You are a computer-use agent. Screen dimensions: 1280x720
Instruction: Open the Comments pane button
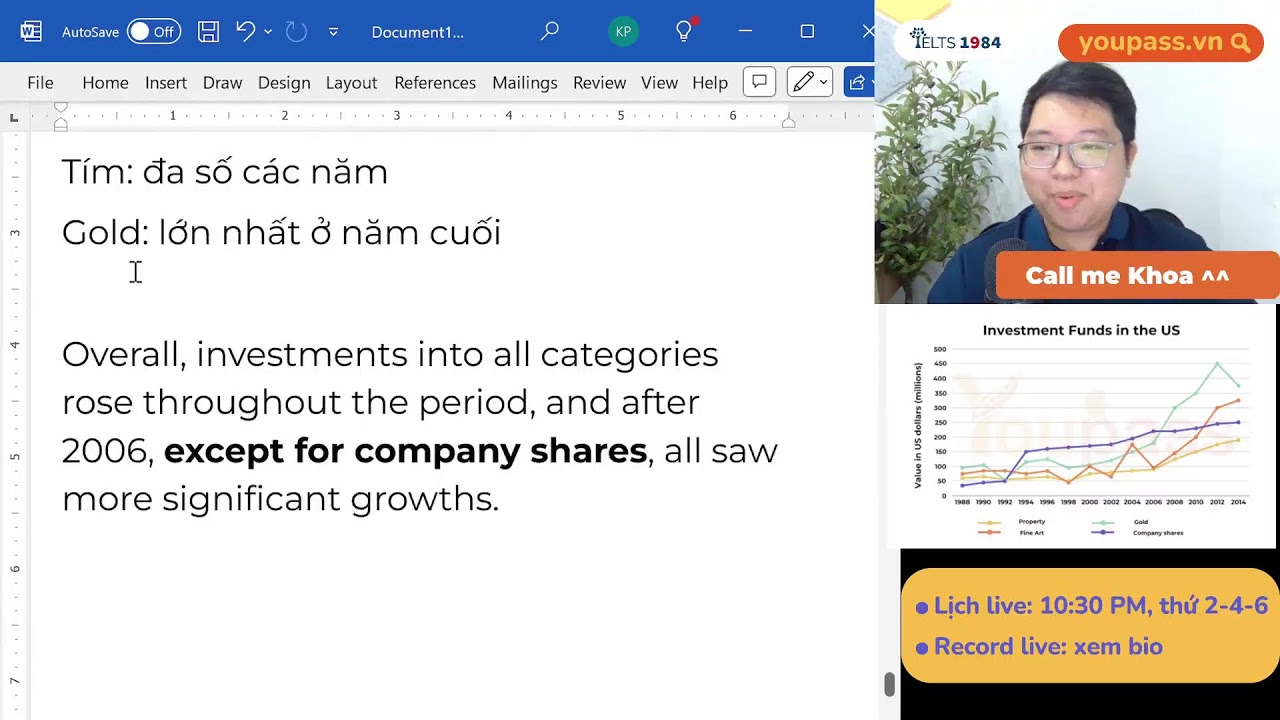[x=759, y=82]
